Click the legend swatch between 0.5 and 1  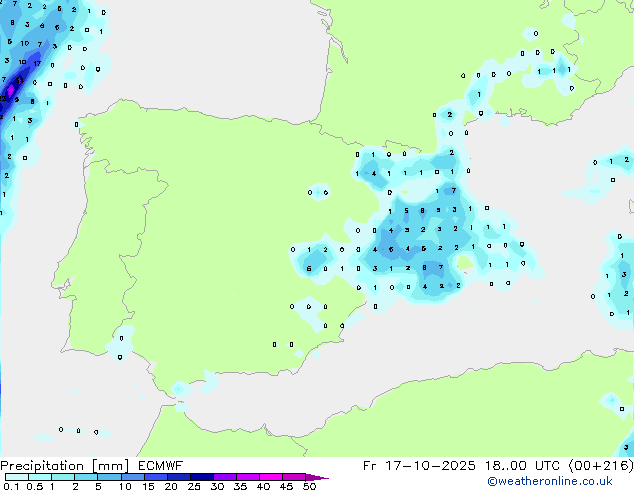[x=40, y=477]
